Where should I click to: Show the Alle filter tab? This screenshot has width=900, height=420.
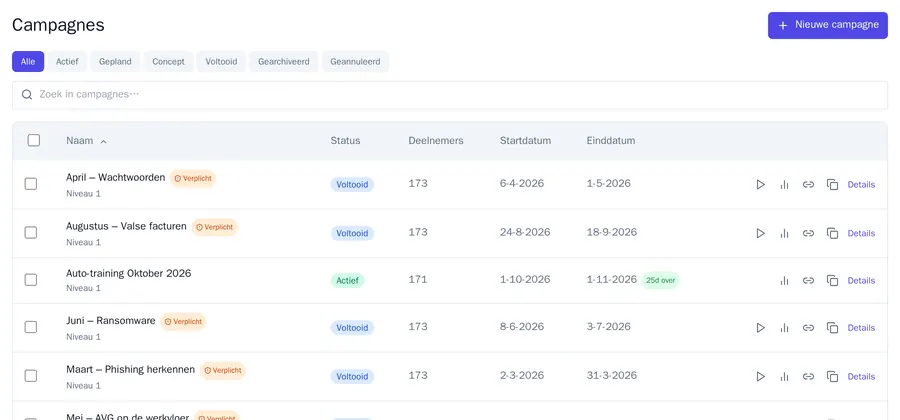tap(28, 61)
